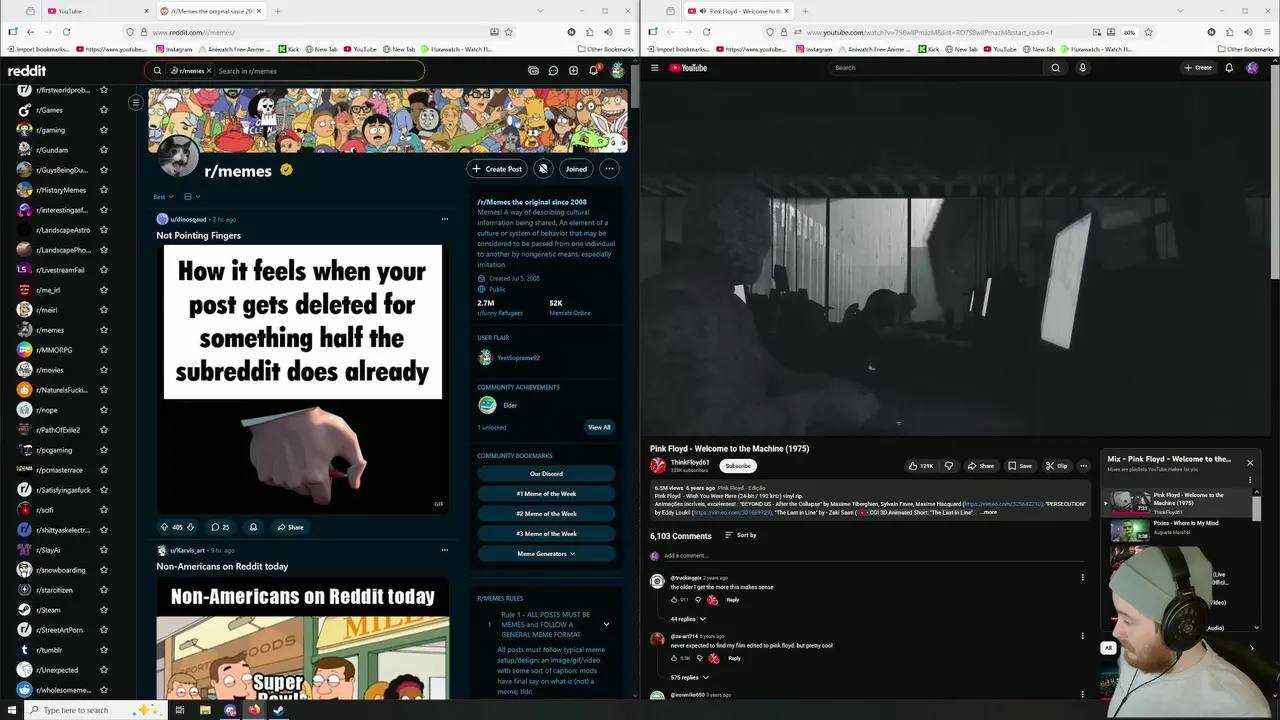
Task: Expand 44 replies under truckingpix comment
Action: point(688,619)
